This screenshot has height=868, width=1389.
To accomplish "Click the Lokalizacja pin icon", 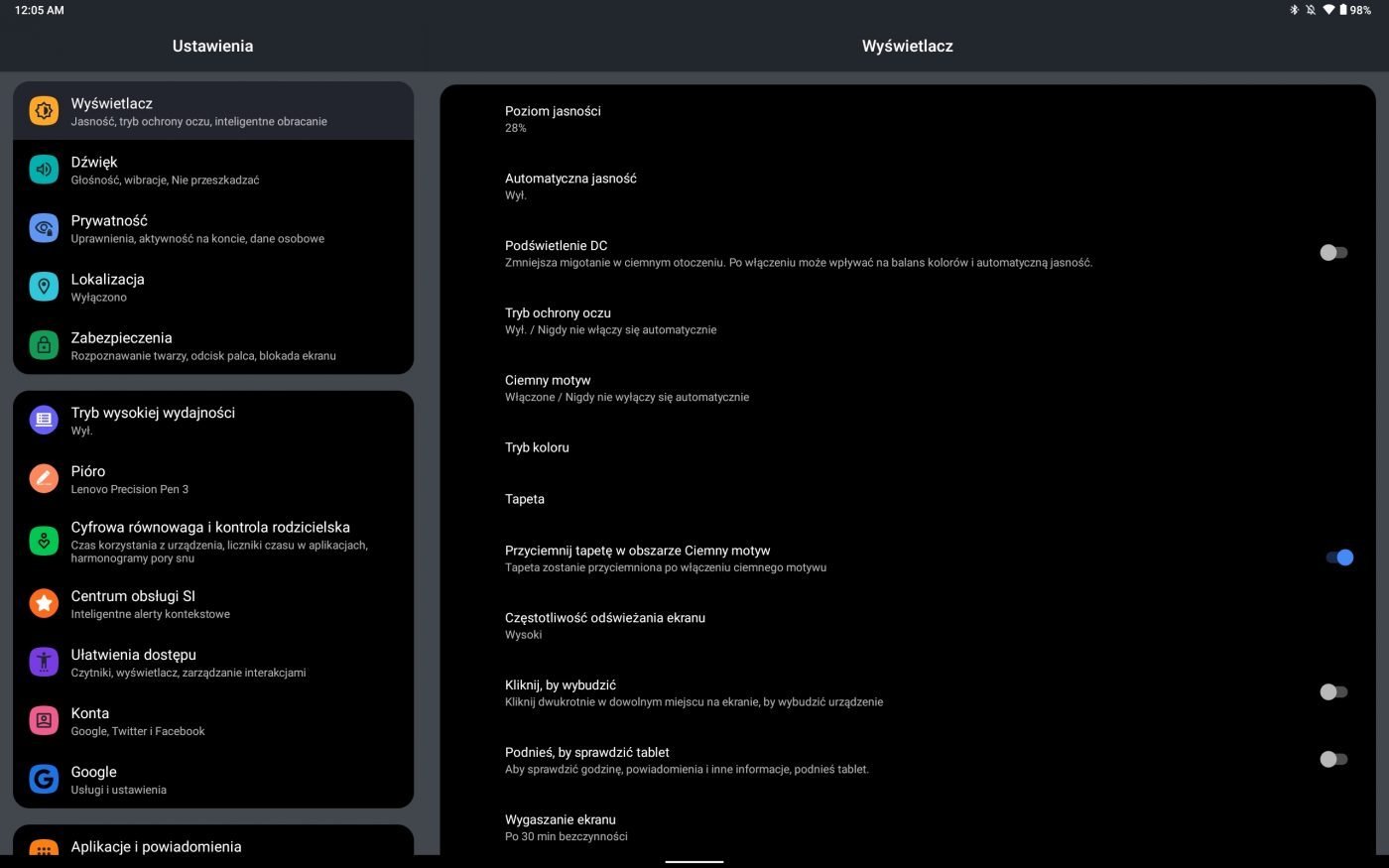I will click(44, 287).
